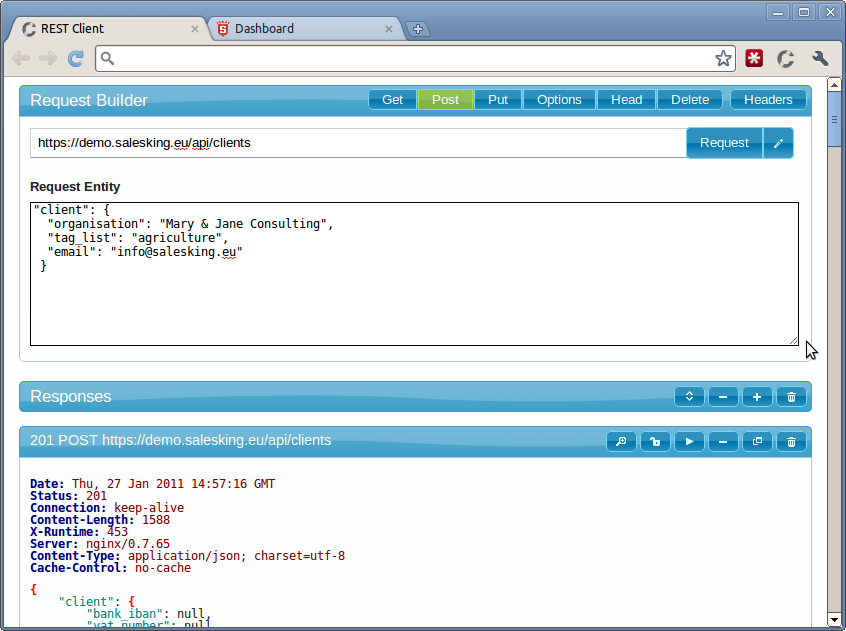Bookmark the page with the star icon
This screenshot has width=846, height=631.
723,58
